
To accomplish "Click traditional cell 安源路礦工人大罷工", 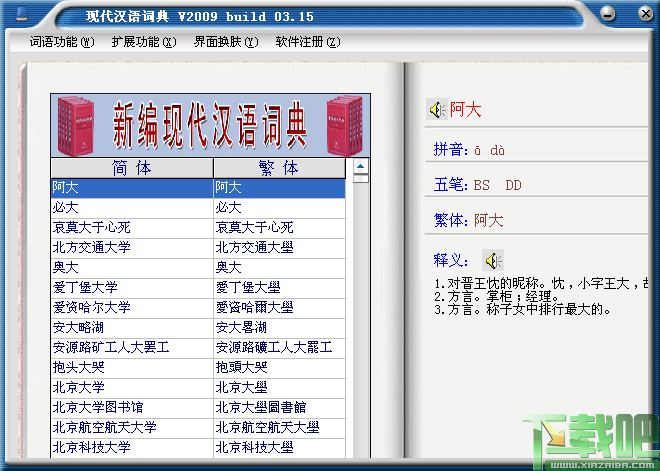I will point(279,348).
